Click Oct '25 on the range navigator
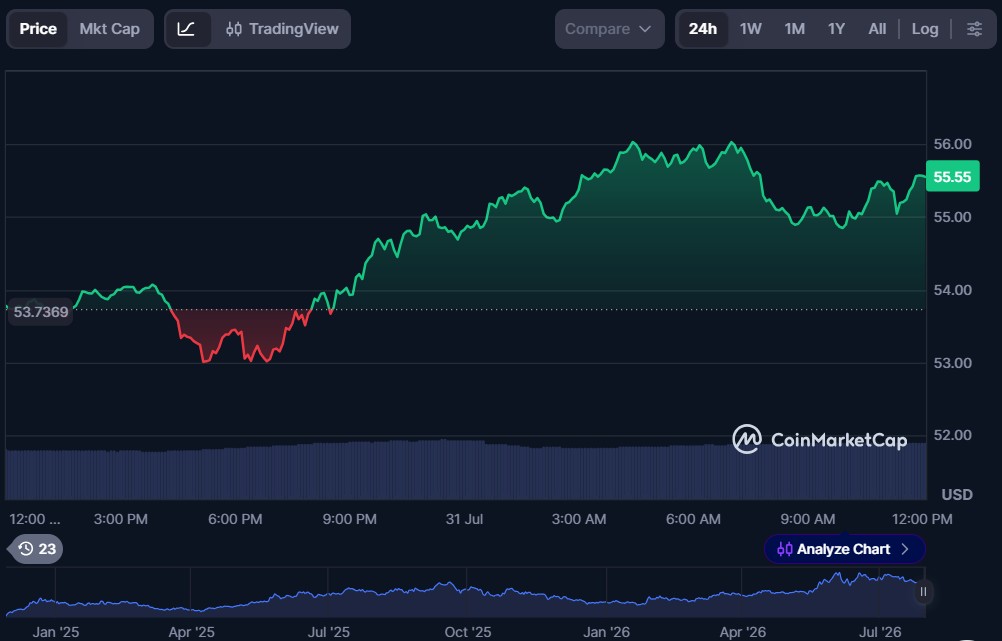This screenshot has width=1002, height=641. (x=468, y=632)
